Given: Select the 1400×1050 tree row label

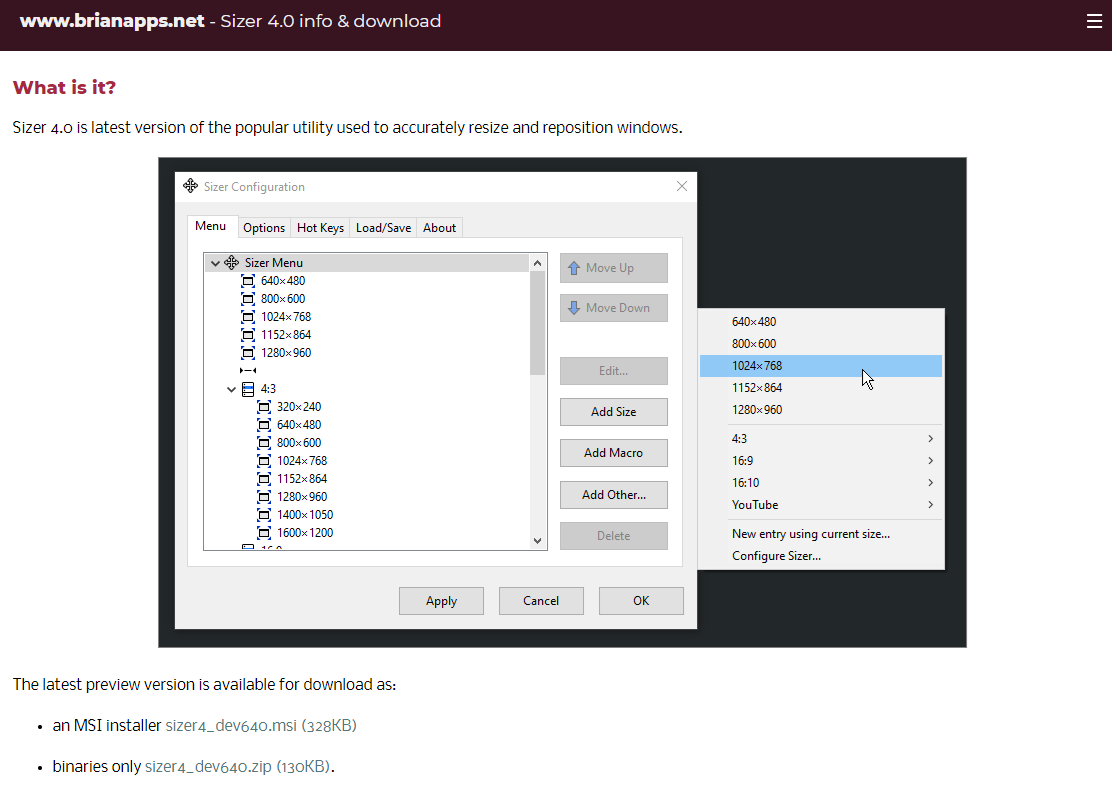Looking at the screenshot, I should [305, 515].
